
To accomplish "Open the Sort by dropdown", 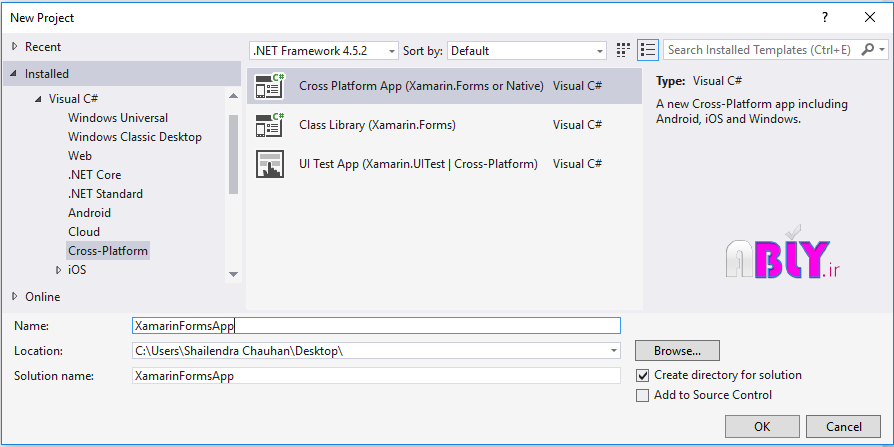I will pos(527,51).
